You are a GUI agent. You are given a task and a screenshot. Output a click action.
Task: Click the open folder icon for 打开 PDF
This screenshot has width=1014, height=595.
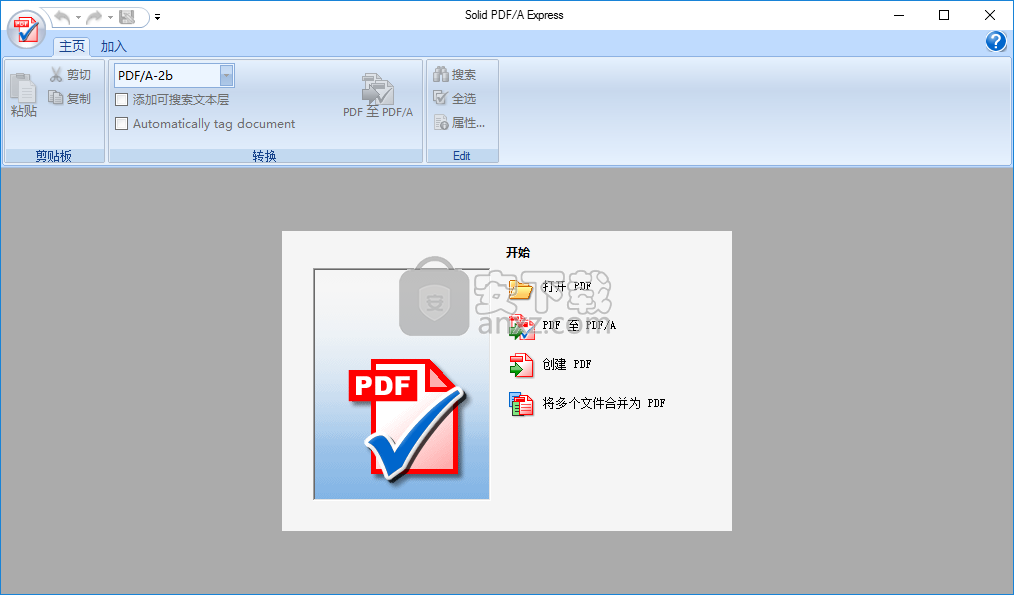point(521,288)
